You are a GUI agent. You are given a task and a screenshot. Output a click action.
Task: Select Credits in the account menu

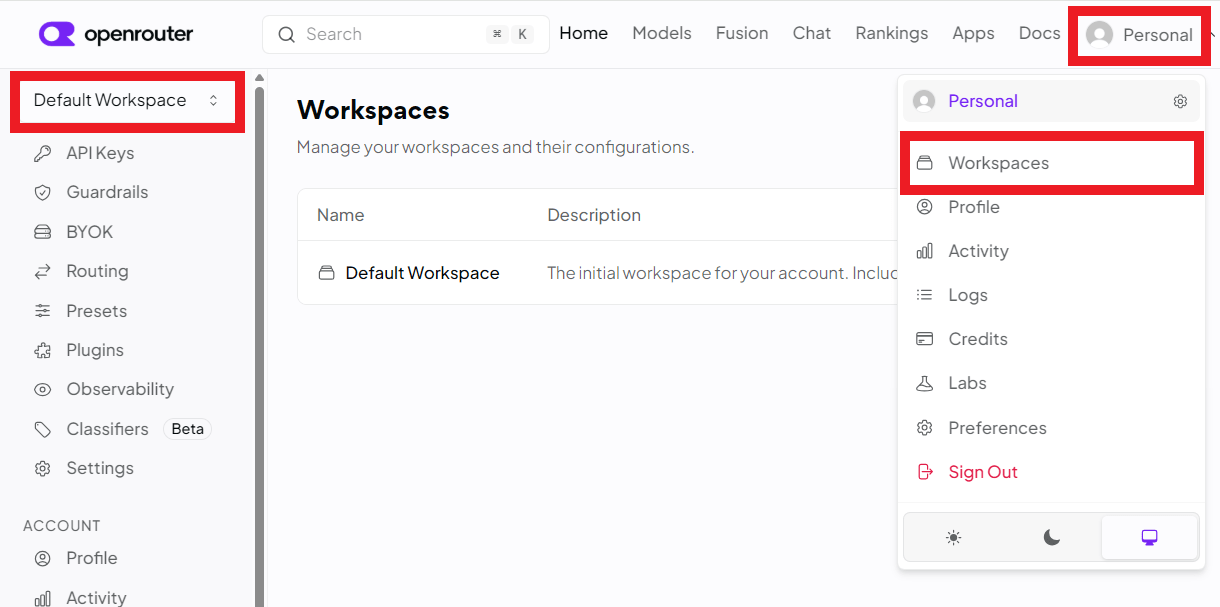(x=1051, y=339)
